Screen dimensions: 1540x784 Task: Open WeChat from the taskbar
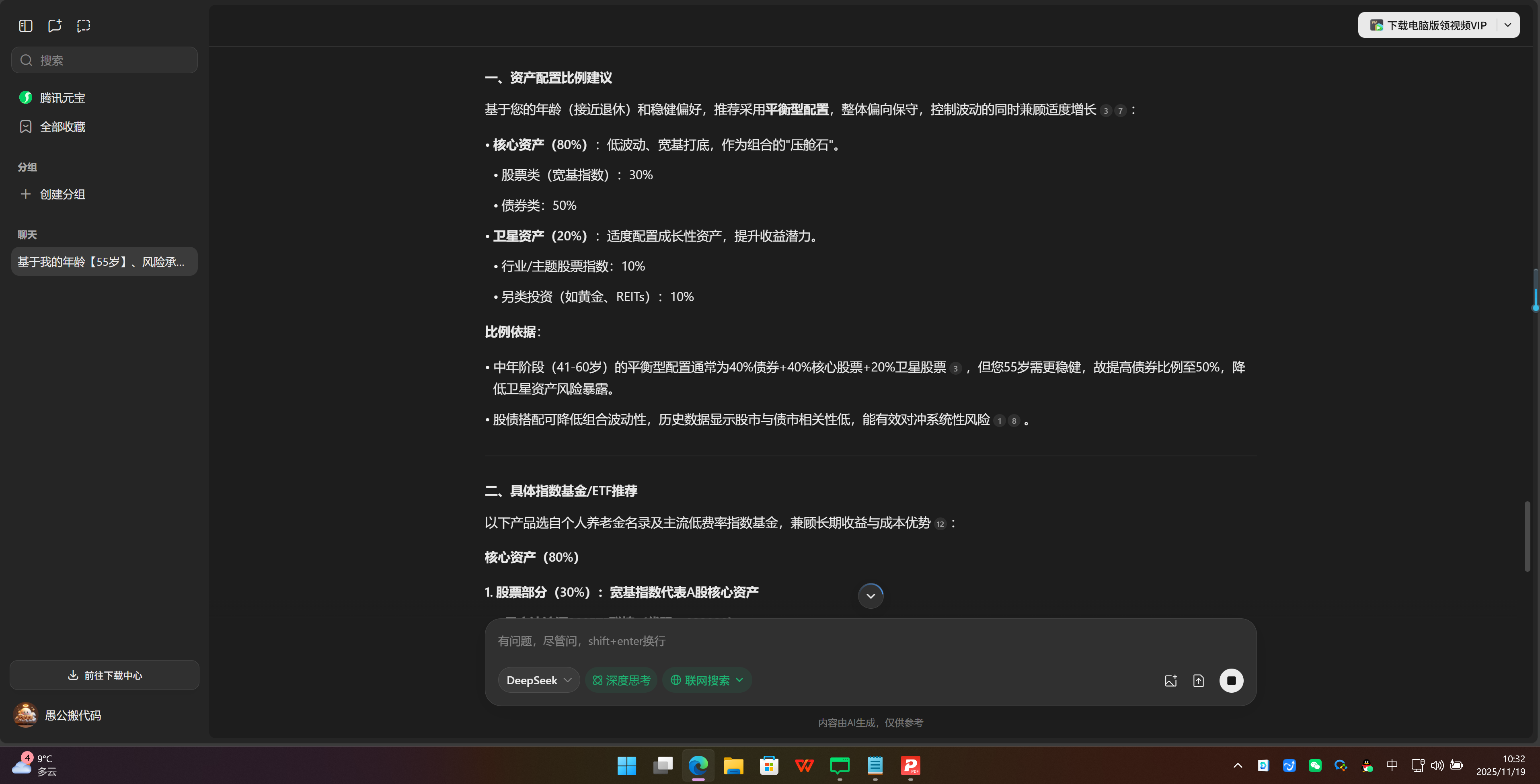click(x=1315, y=766)
